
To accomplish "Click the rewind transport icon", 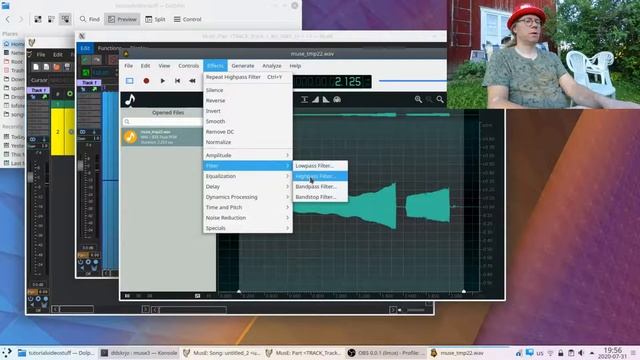I will pos(192,81).
